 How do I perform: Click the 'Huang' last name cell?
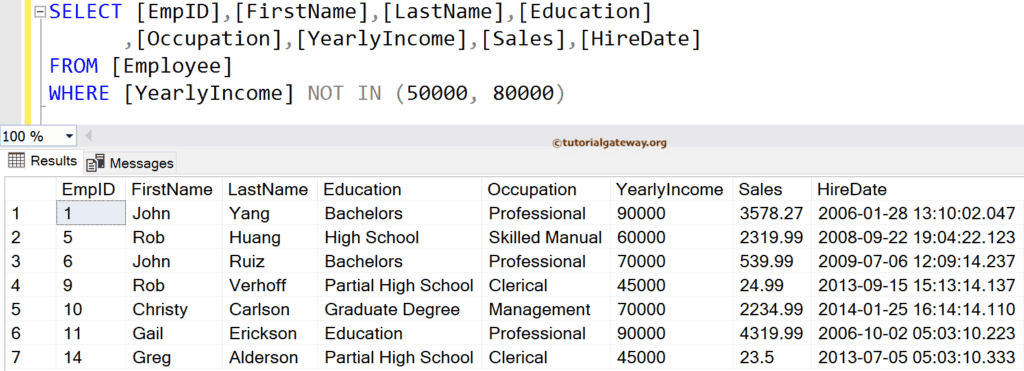270,237
